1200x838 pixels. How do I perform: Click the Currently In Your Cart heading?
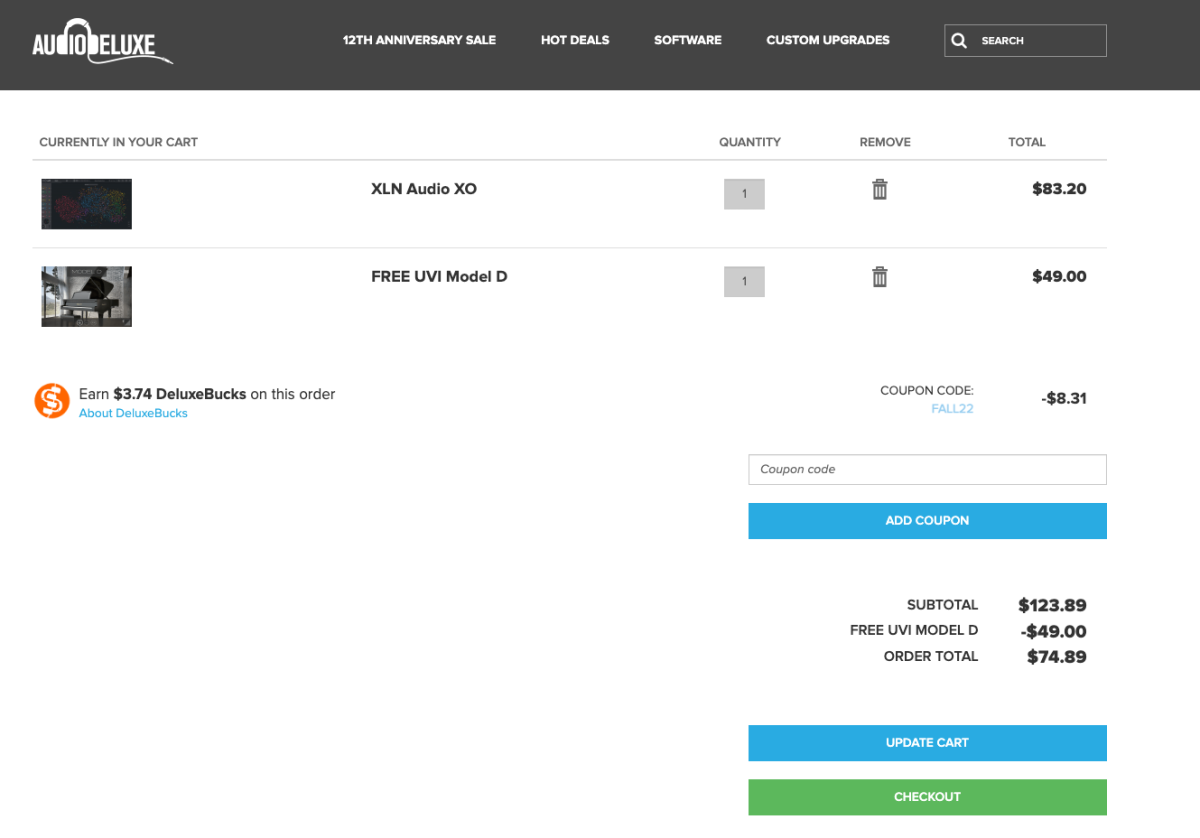(x=119, y=142)
